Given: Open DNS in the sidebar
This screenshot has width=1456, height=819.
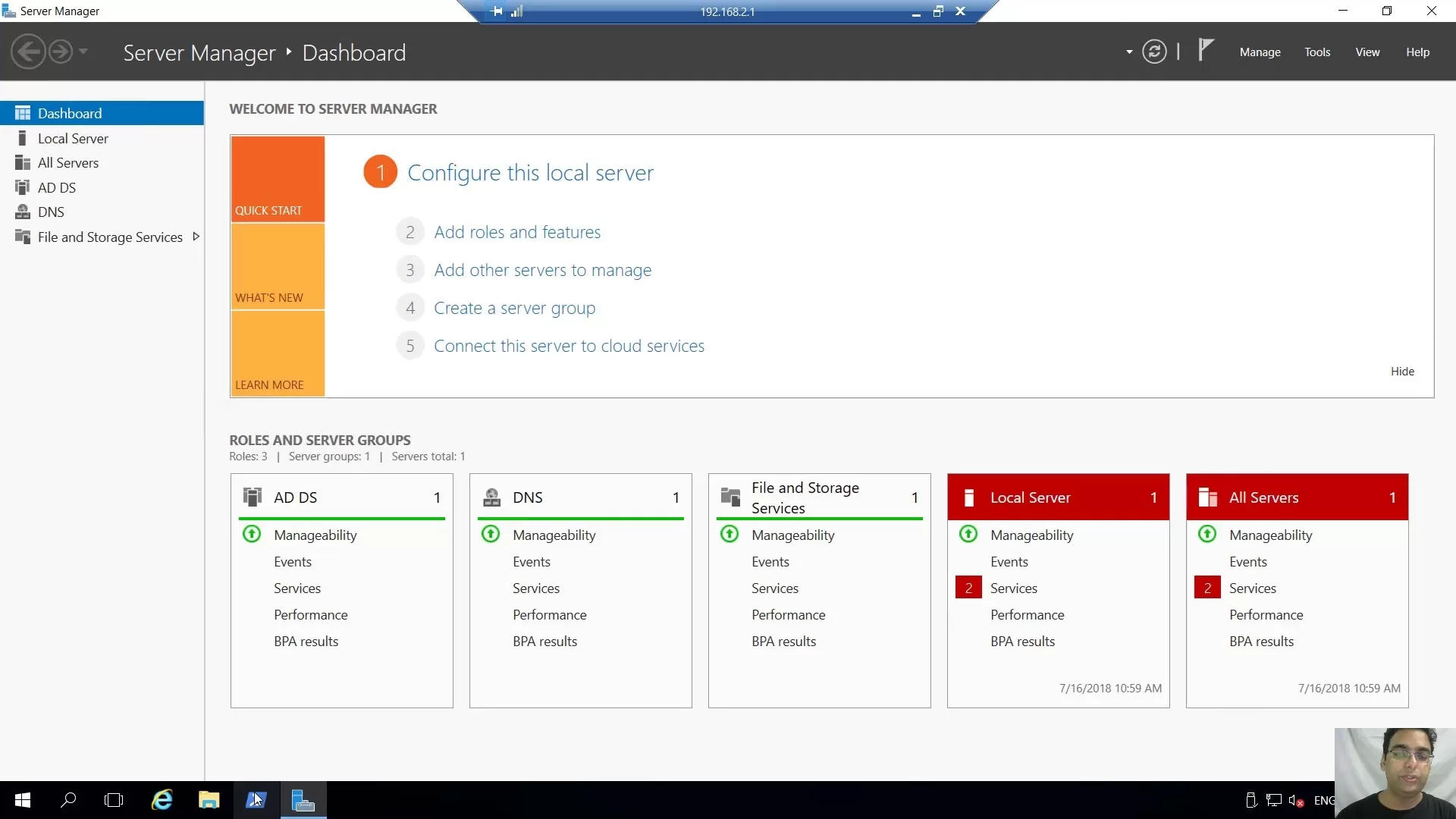Looking at the screenshot, I should click(x=51, y=212).
